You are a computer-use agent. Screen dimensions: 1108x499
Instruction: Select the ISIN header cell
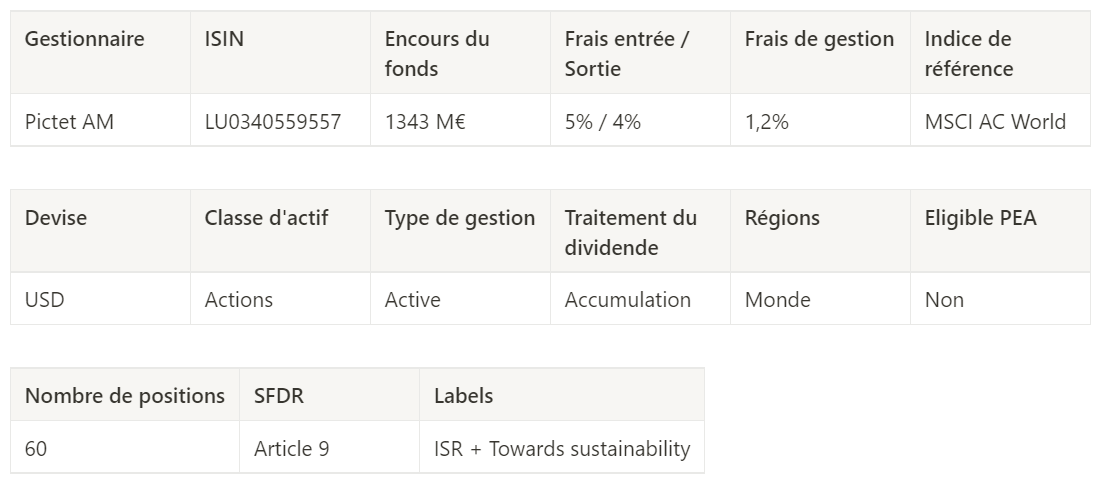click(224, 40)
